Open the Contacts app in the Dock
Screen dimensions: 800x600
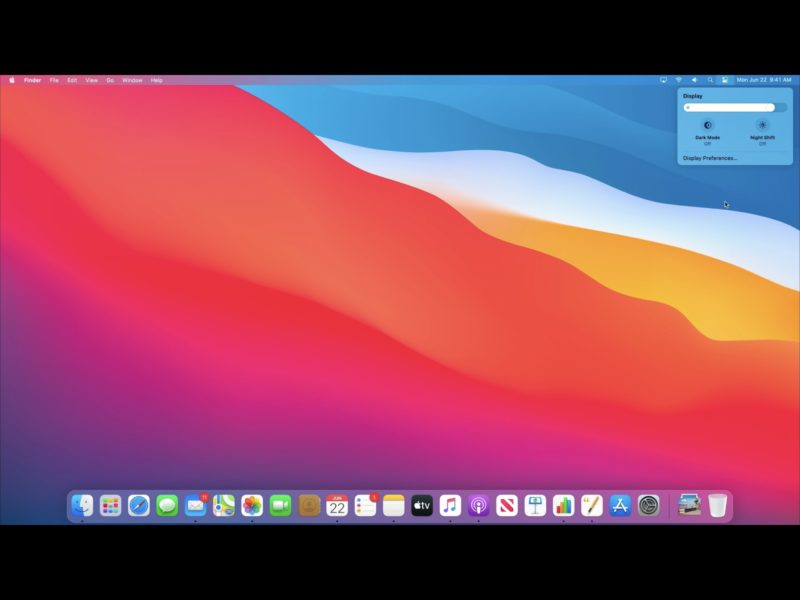[x=309, y=506]
